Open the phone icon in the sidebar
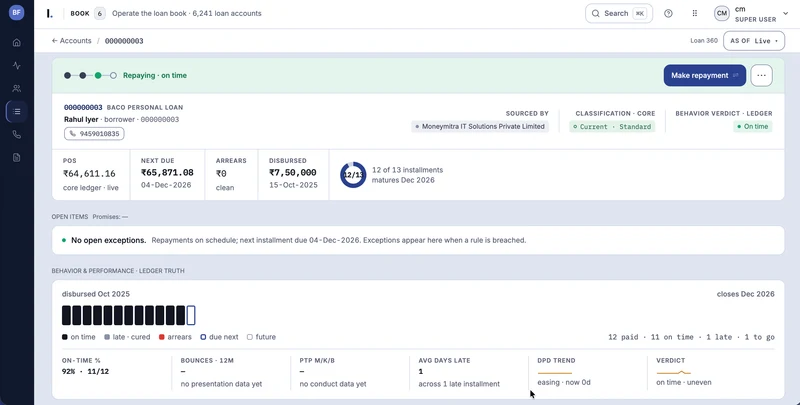This screenshot has height=405, width=800. click(x=16, y=135)
